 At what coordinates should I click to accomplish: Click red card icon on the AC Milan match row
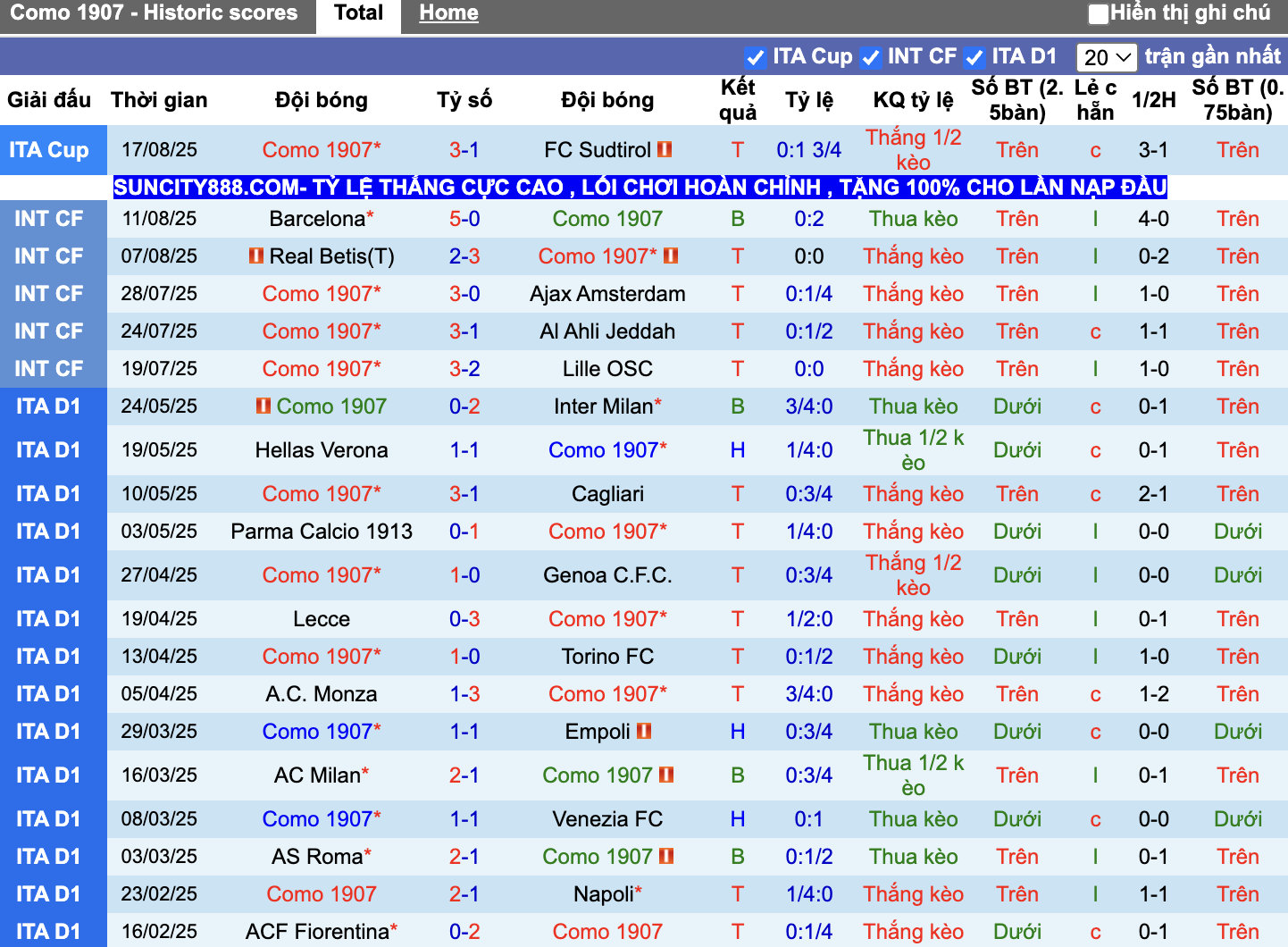click(666, 775)
